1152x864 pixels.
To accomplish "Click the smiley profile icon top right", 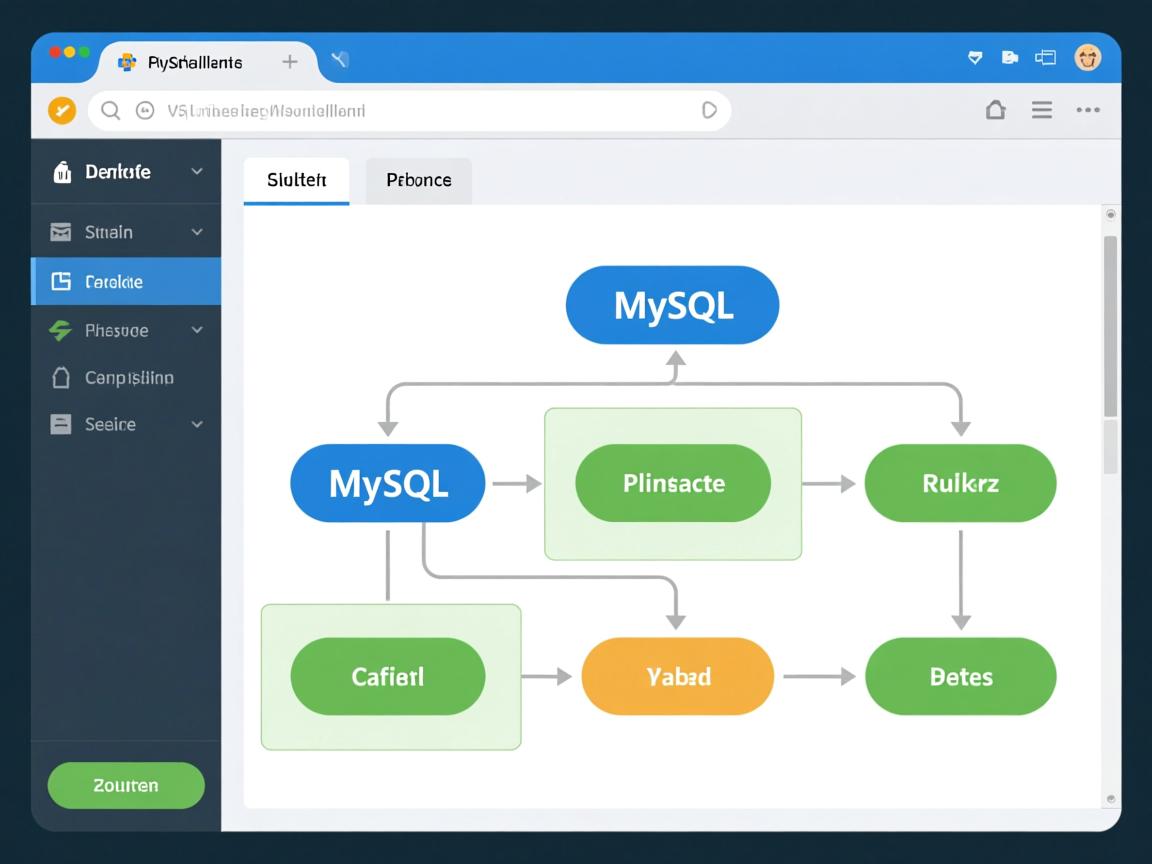I will coord(1090,57).
